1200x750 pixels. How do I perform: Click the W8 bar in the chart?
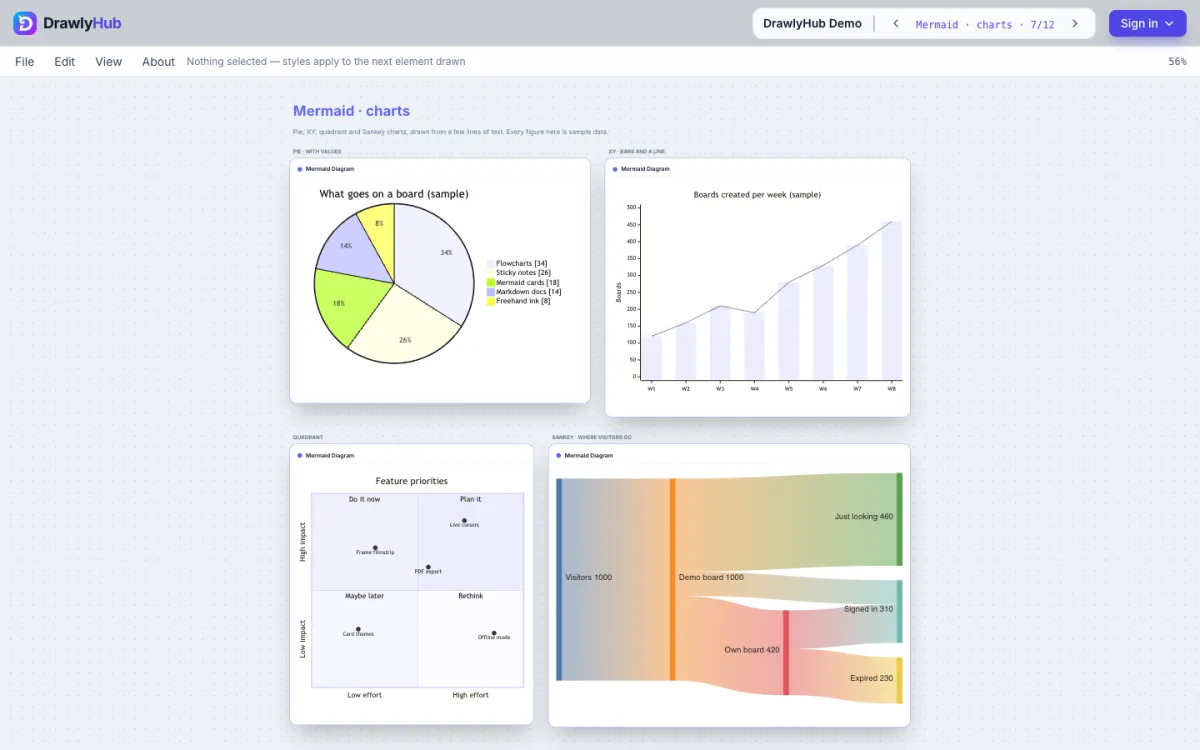click(891, 300)
